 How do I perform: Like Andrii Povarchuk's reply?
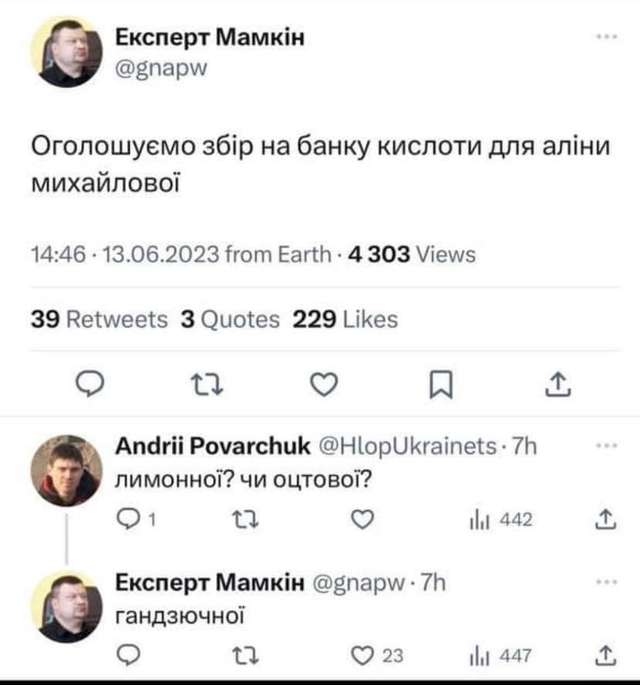click(x=365, y=519)
